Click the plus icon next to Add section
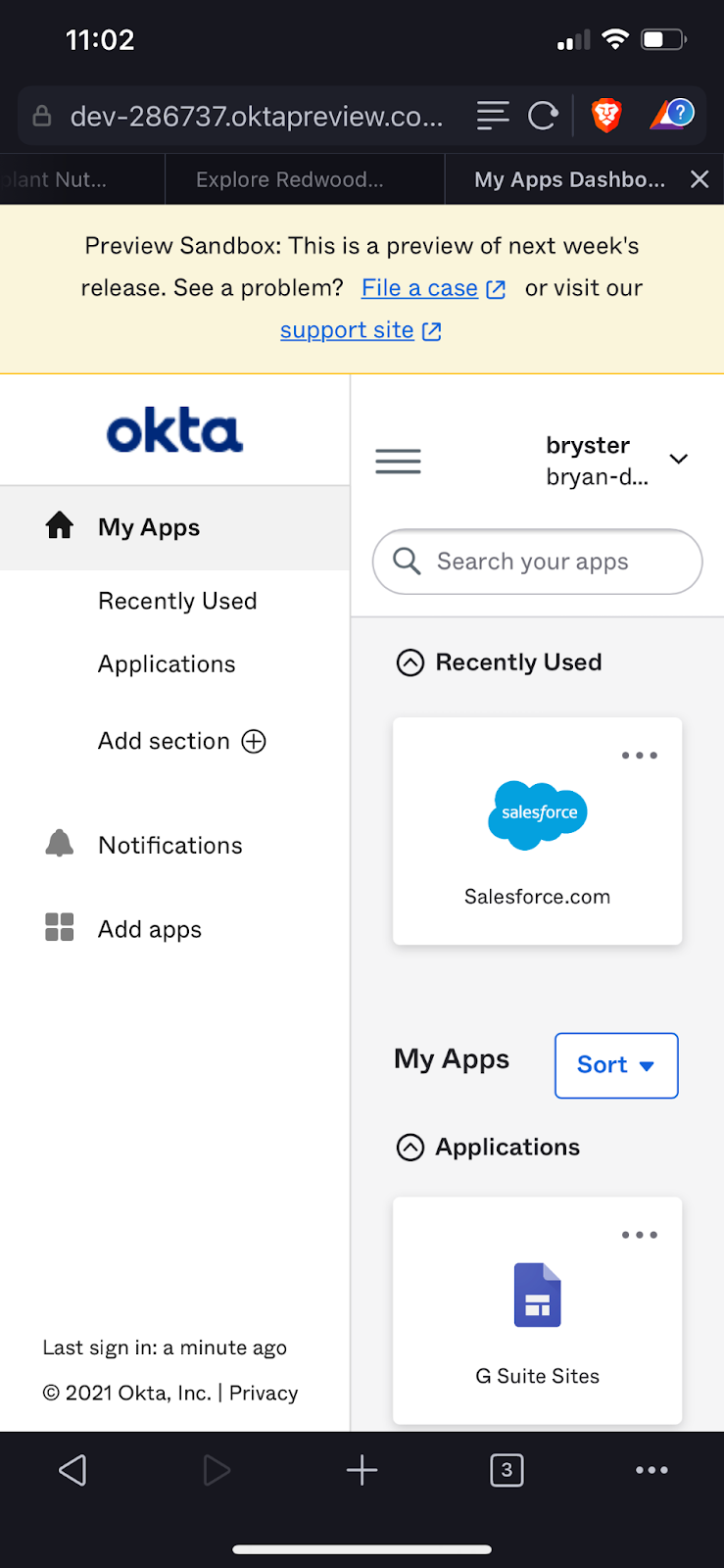 [x=254, y=741]
